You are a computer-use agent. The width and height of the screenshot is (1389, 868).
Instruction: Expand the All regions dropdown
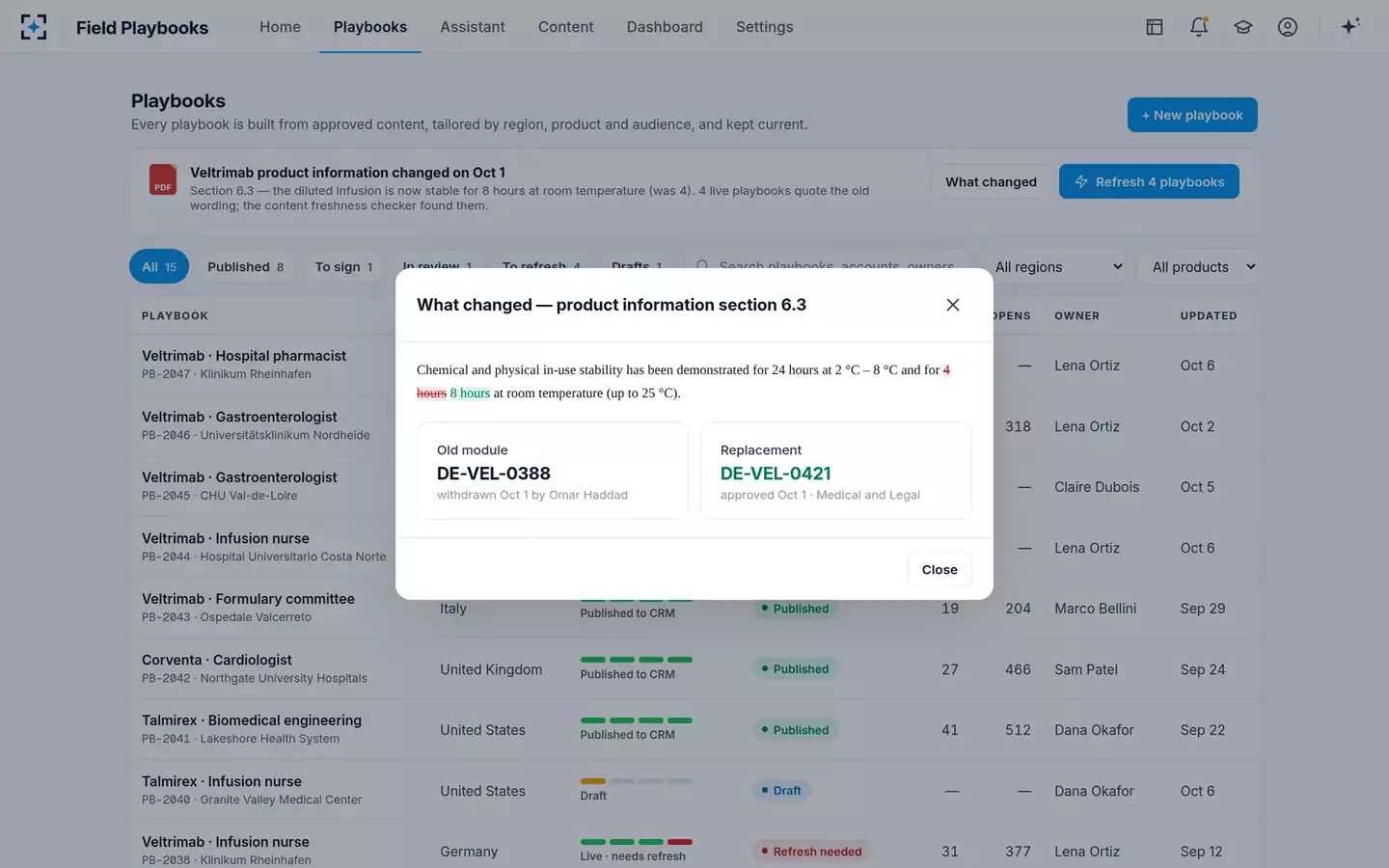[1058, 267]
